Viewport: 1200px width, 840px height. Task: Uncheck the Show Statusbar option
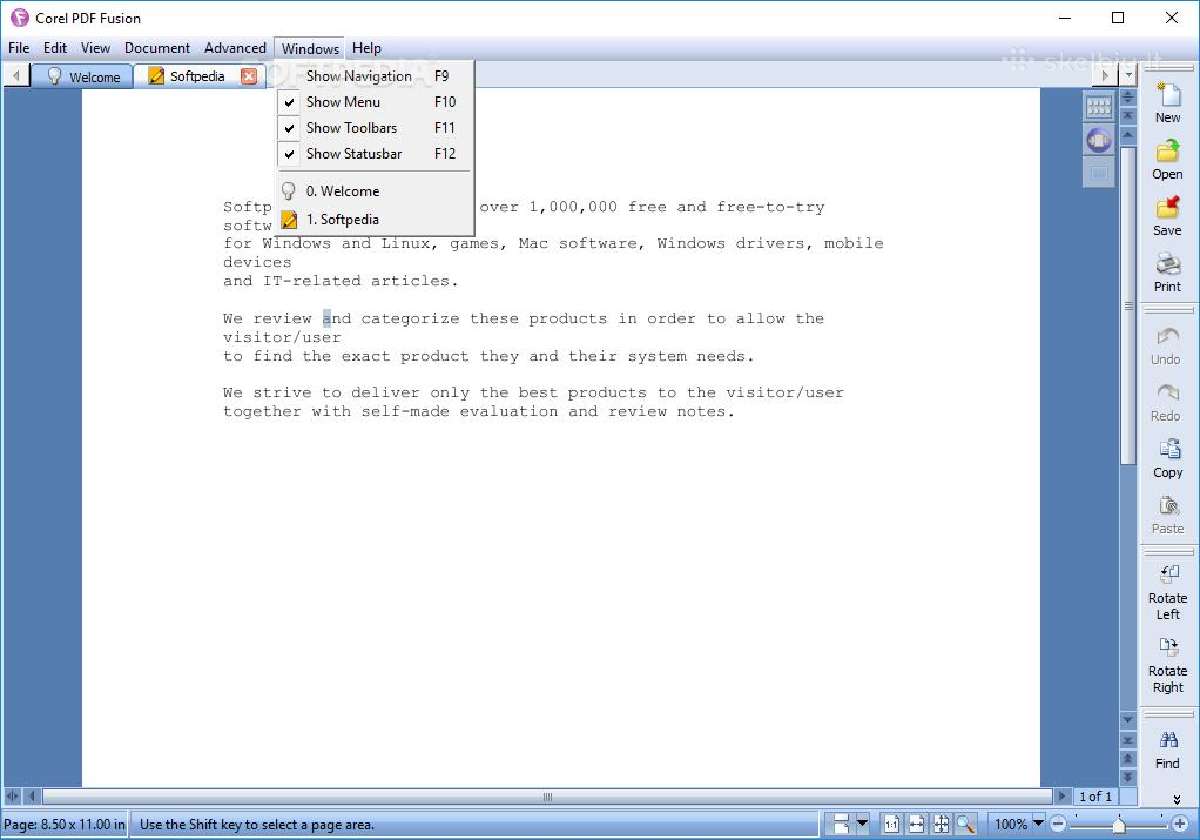point(375,154)
